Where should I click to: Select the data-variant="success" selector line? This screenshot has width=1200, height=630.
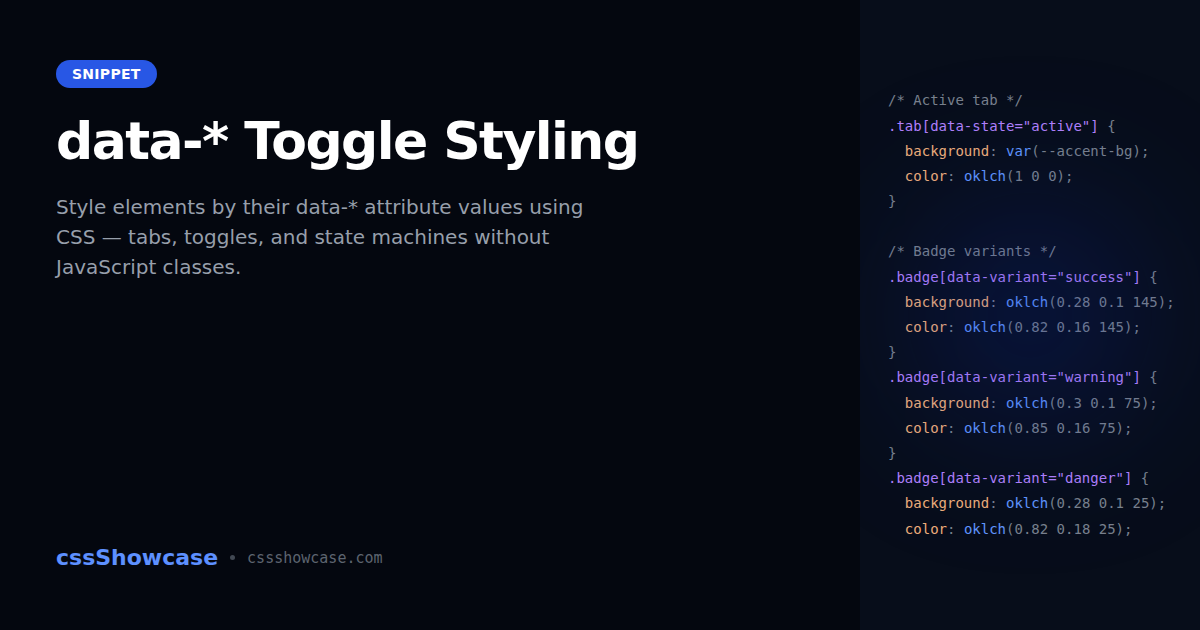click(1022, 277)
